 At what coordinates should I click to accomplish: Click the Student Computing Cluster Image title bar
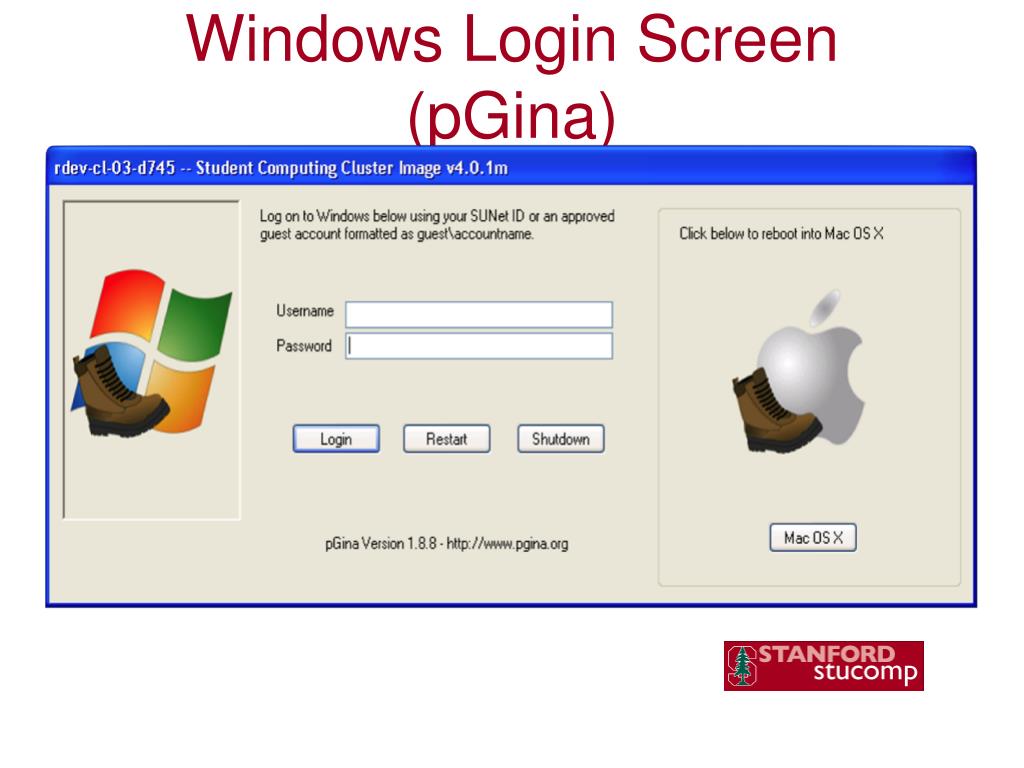click(511, 167)
